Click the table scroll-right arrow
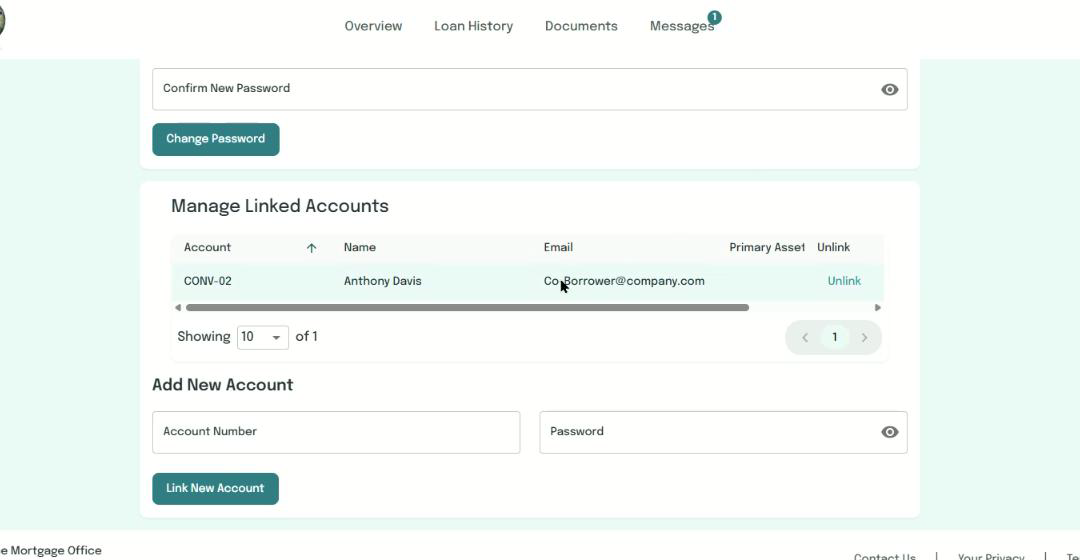The image size is (1080, 560). [x=878, y=308]
